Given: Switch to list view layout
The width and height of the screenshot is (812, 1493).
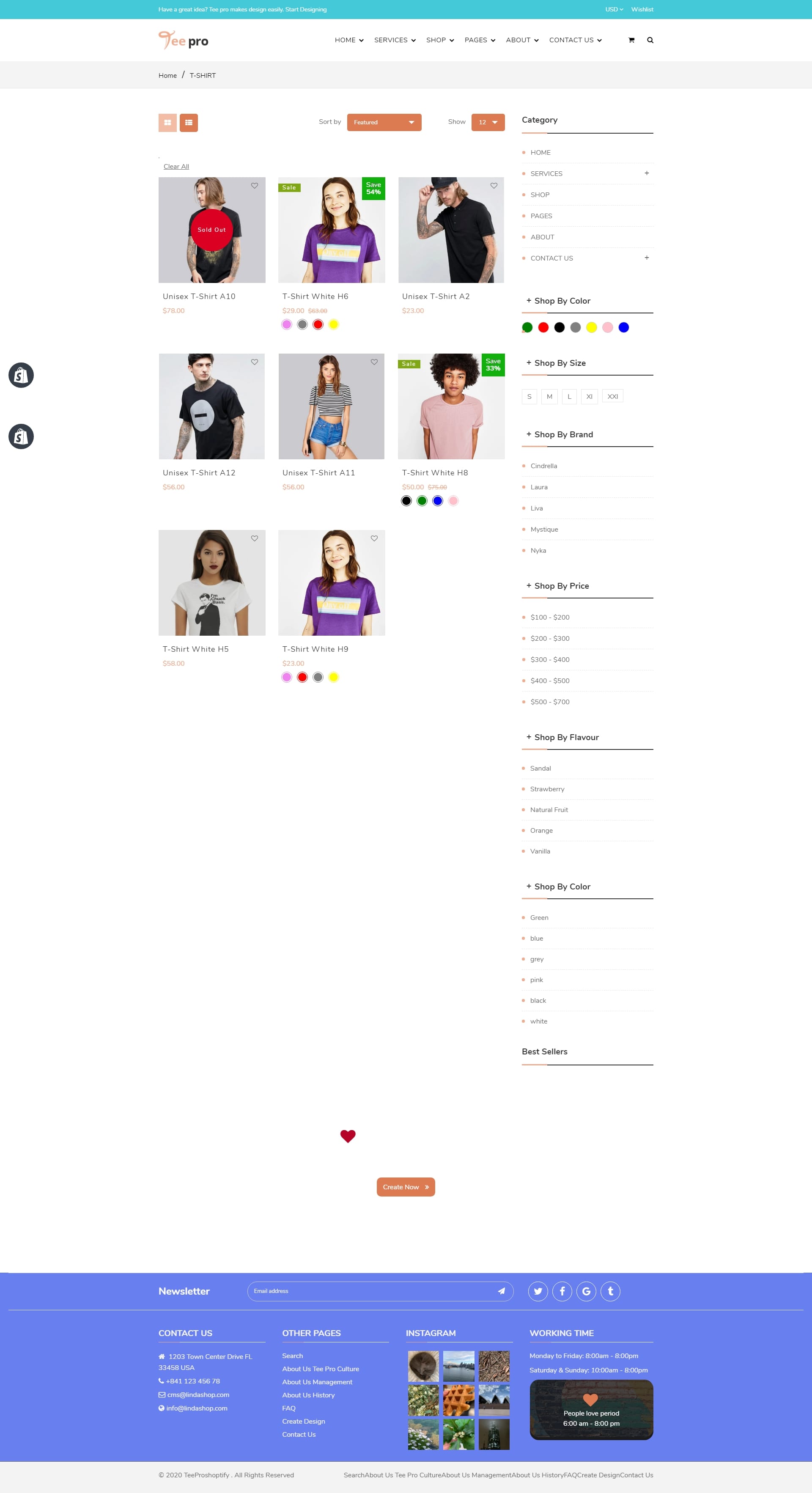Looking at the screenshot, I should click(x=188, y=122).
